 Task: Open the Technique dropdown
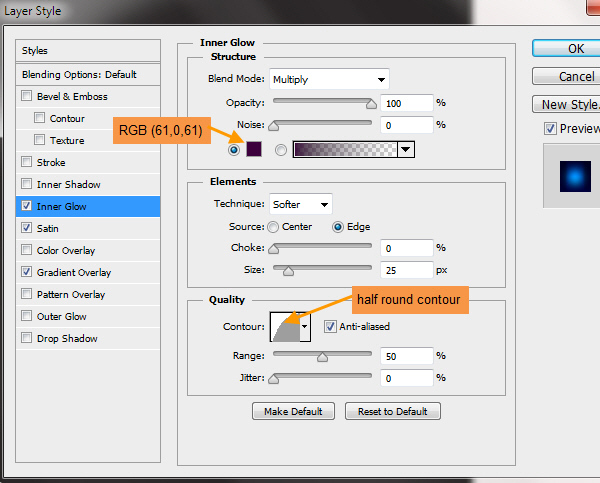coord(301,204)
